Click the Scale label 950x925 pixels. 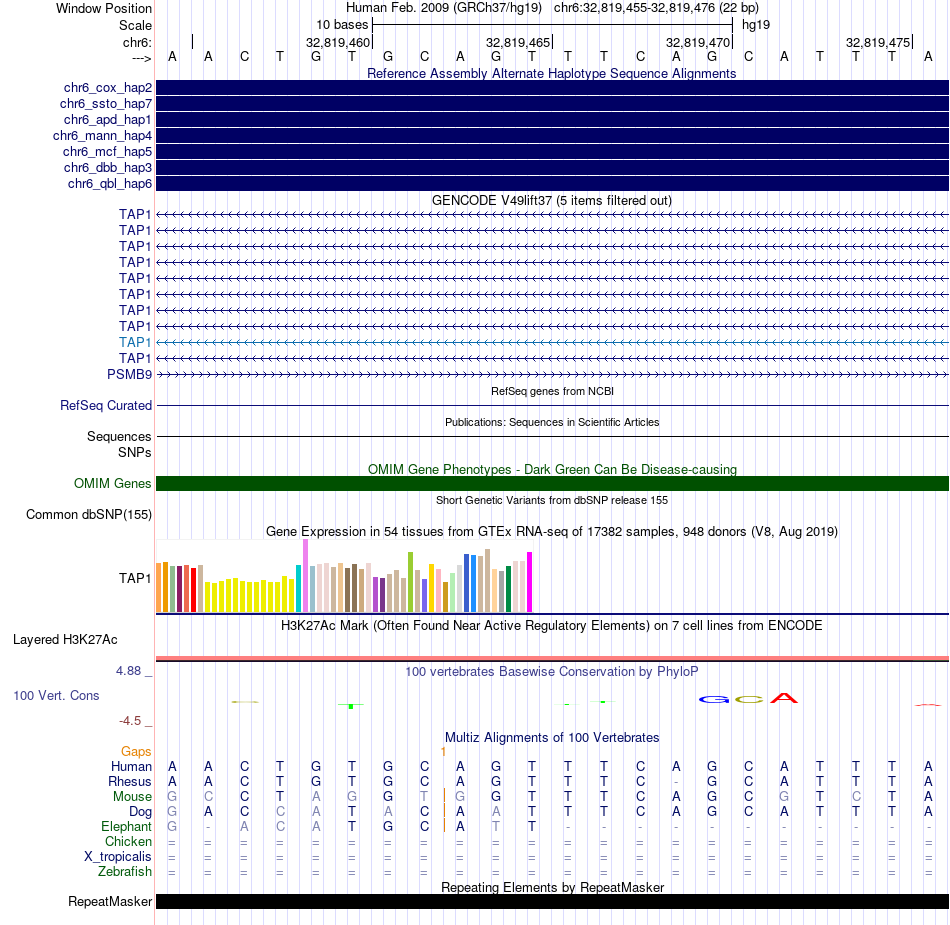pyautogui.click(x=135, y=25)
